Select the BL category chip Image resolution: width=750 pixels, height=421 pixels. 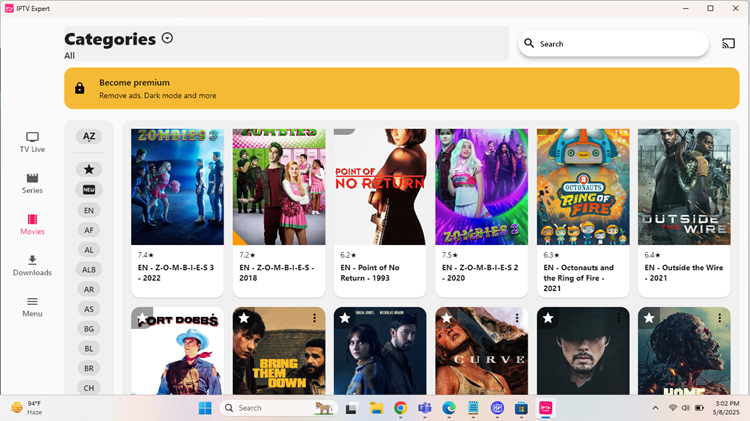(89, 348)
